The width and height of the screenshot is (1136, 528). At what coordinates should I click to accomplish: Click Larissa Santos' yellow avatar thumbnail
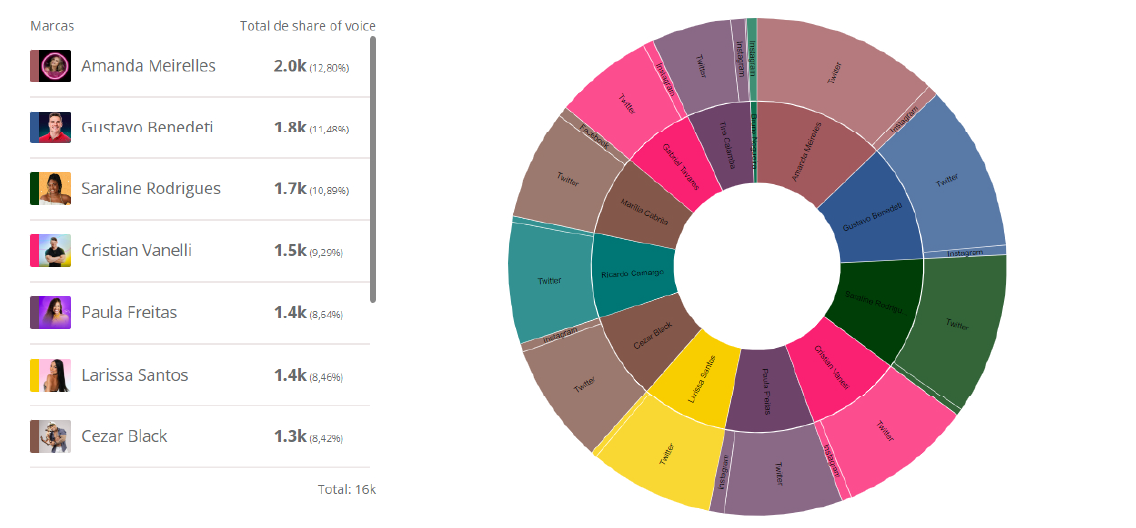click(50, 375)
